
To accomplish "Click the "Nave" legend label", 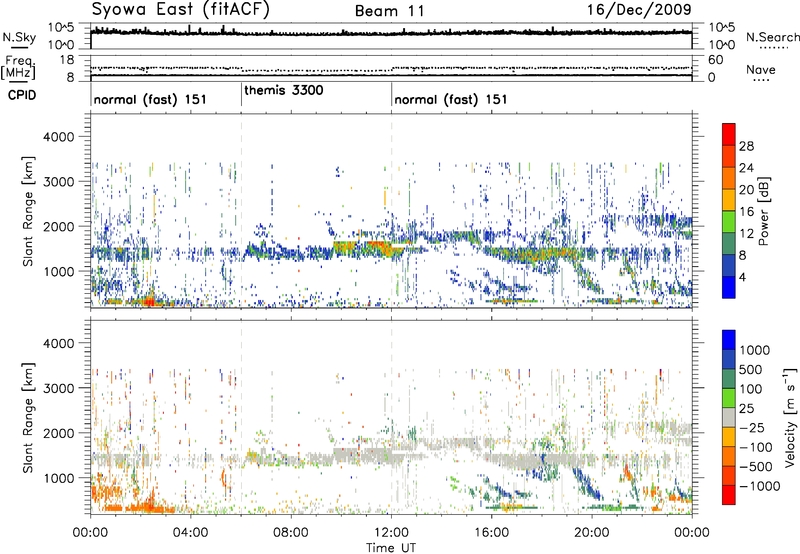I will 761,69.
